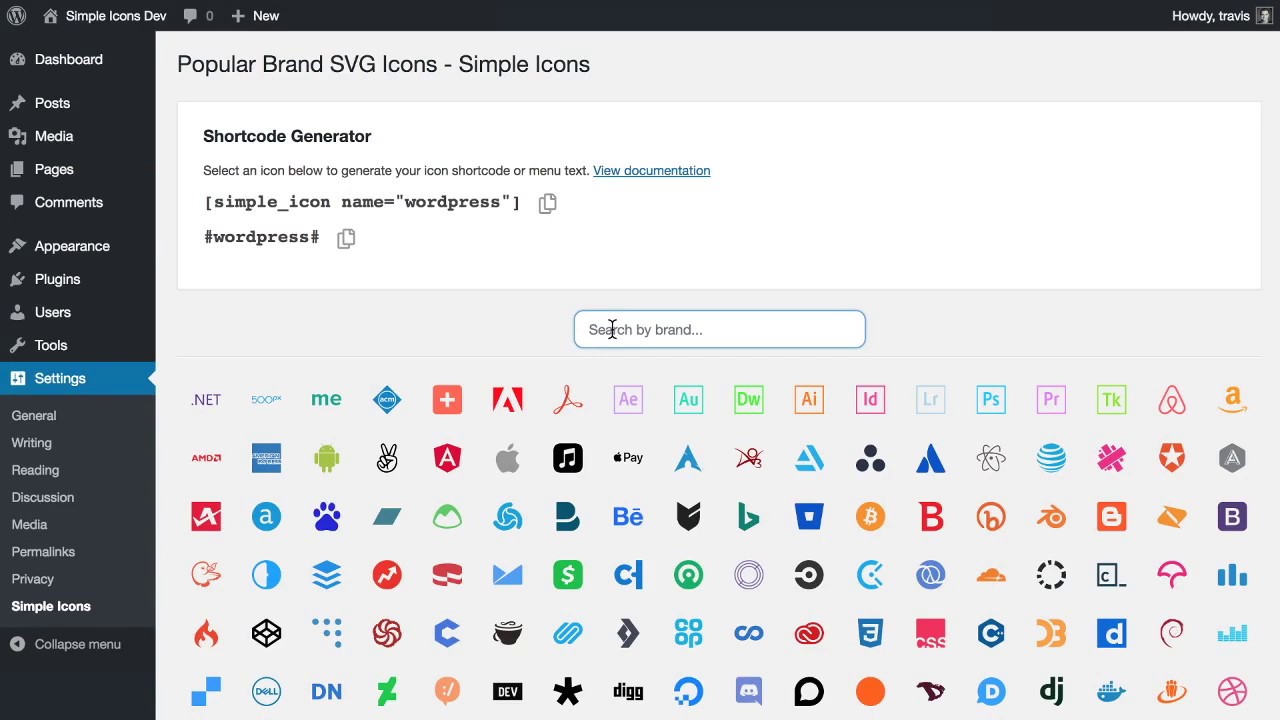The height and width of the screenshot is (720, 1280).
Task: Open the Plugins menu item
Action: pyautogui.click(x=57, y=279)
